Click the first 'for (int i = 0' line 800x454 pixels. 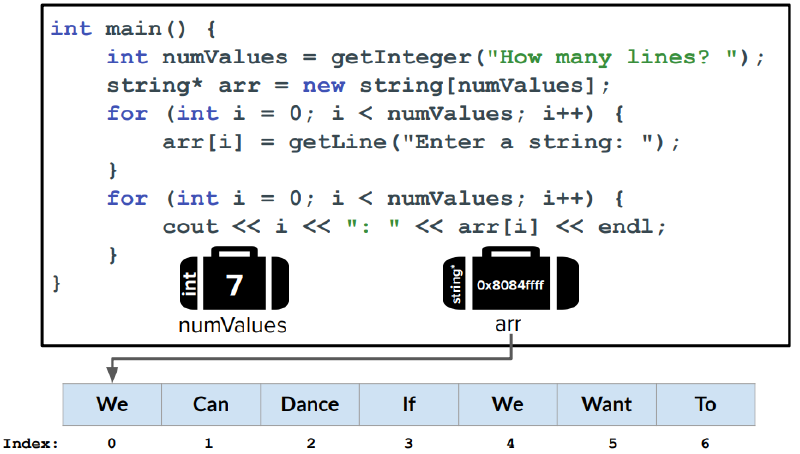coord(365,114)
